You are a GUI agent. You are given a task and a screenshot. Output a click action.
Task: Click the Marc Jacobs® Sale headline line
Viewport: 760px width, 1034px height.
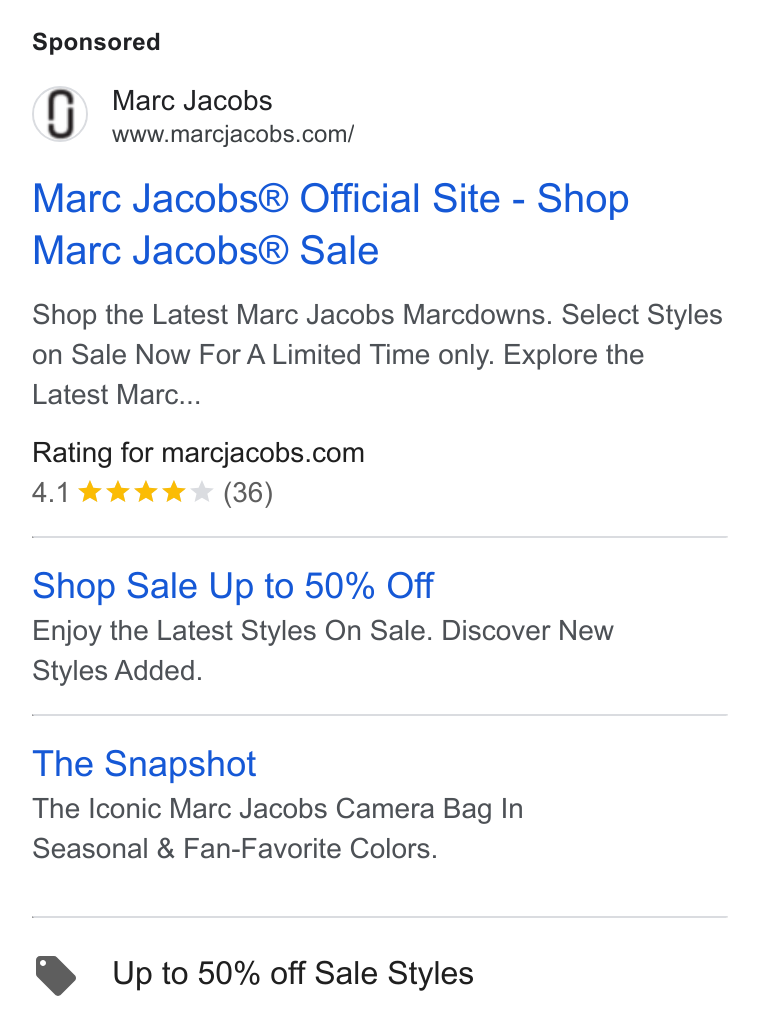pos(205,251)
